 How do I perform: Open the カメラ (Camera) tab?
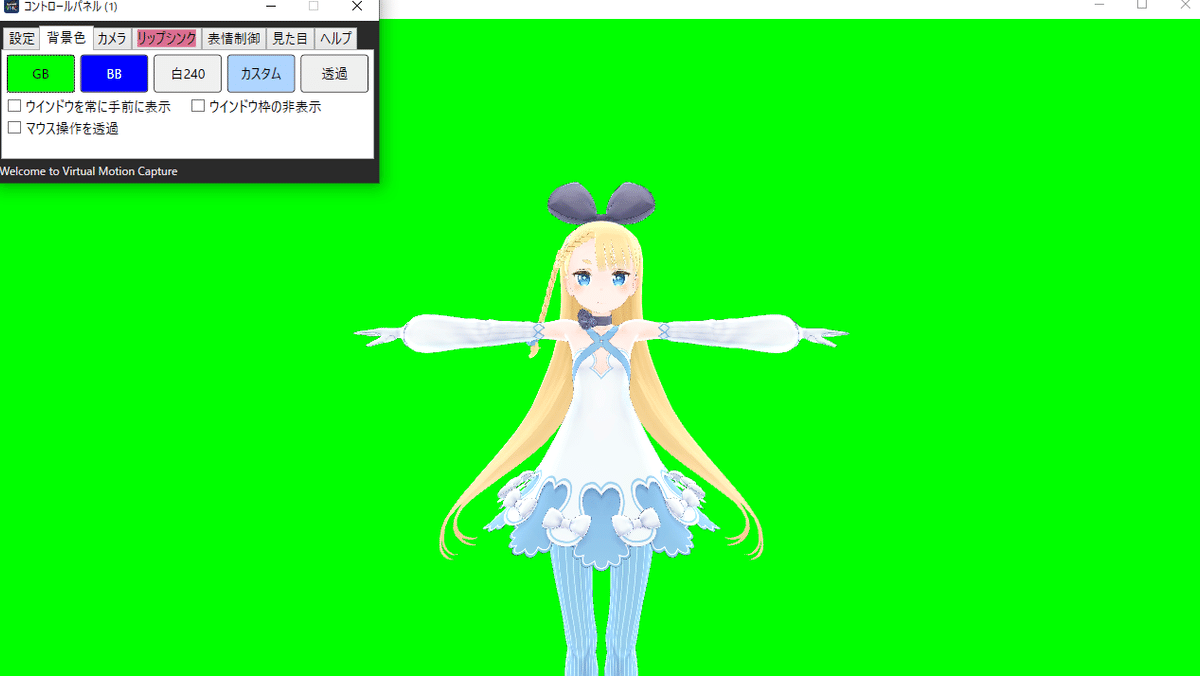[110, 38]
